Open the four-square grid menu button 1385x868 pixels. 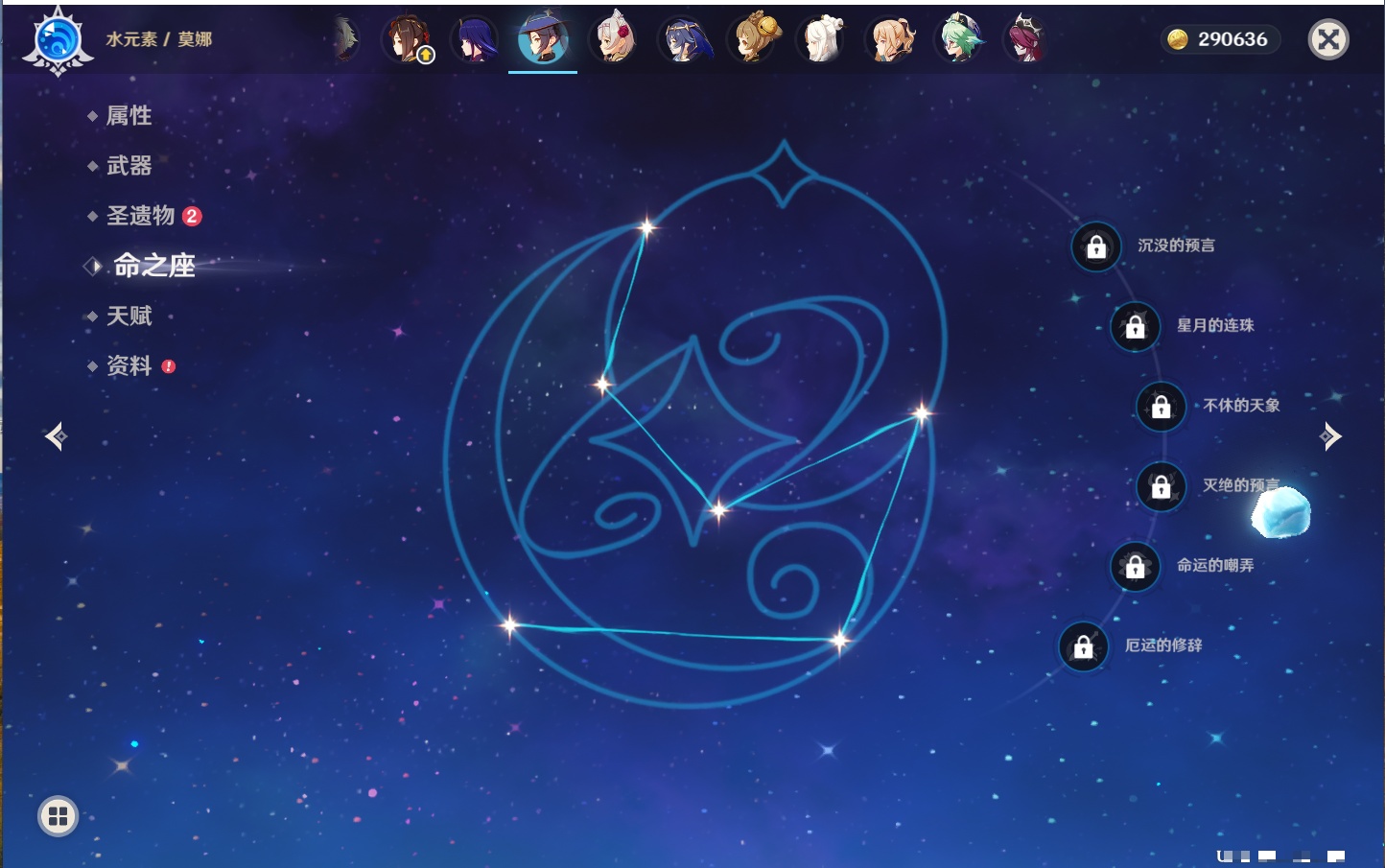pos(58,816)
